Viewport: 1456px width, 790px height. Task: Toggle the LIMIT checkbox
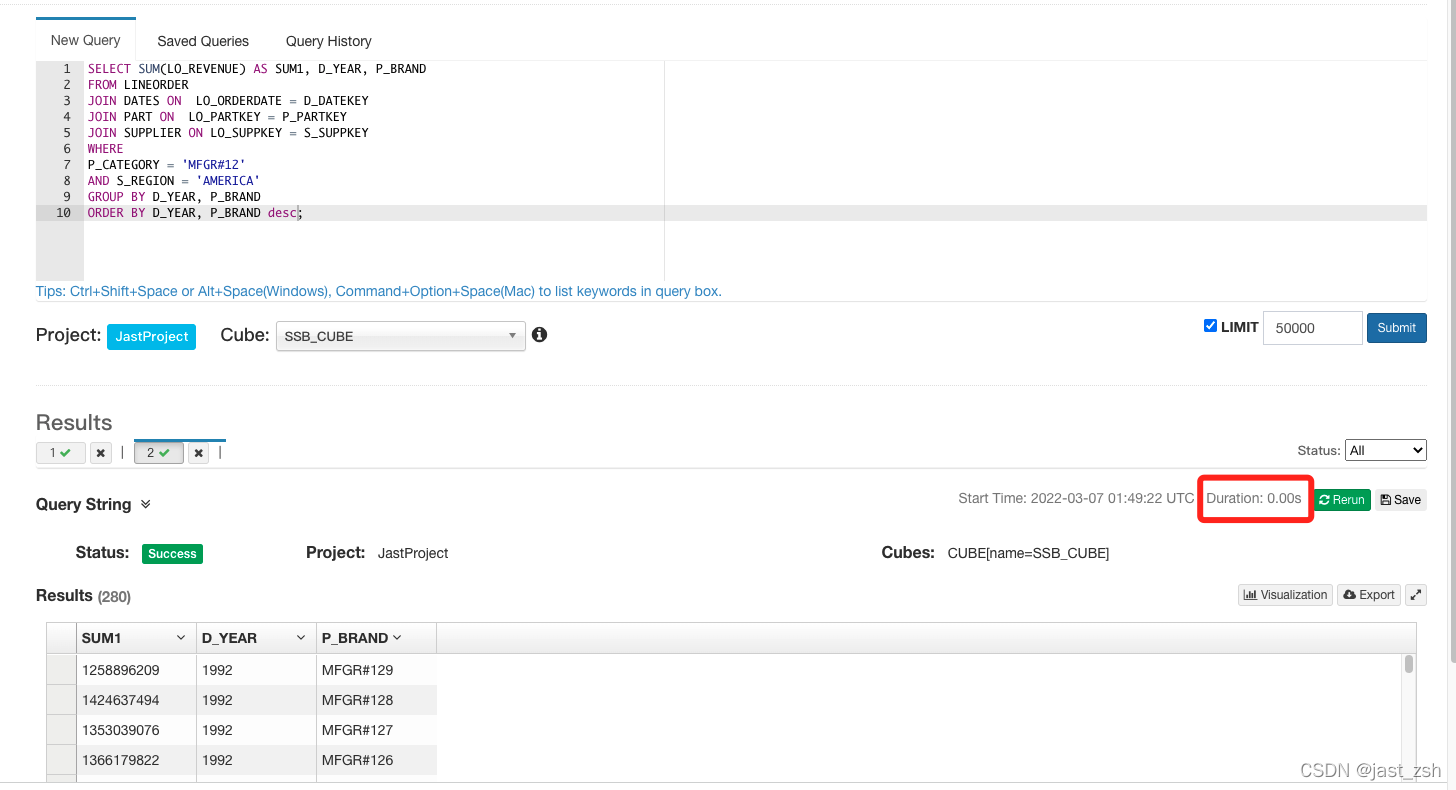pos(1211,326)
